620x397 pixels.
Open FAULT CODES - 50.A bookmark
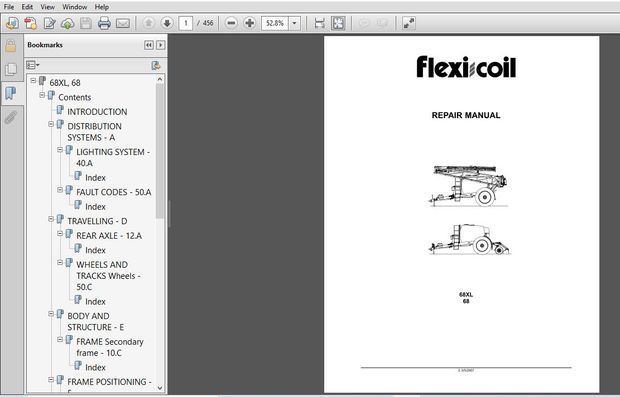pos(113,192)
